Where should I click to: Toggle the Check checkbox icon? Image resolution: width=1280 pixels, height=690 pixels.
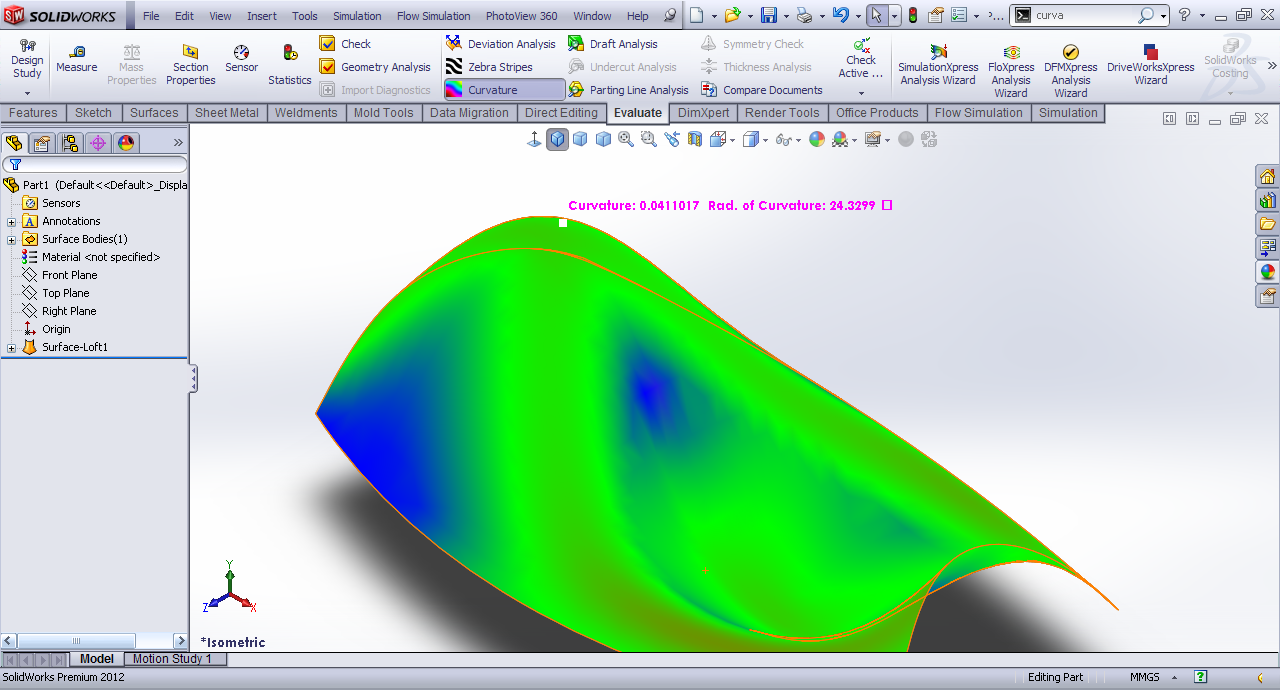tap(327, 44)
